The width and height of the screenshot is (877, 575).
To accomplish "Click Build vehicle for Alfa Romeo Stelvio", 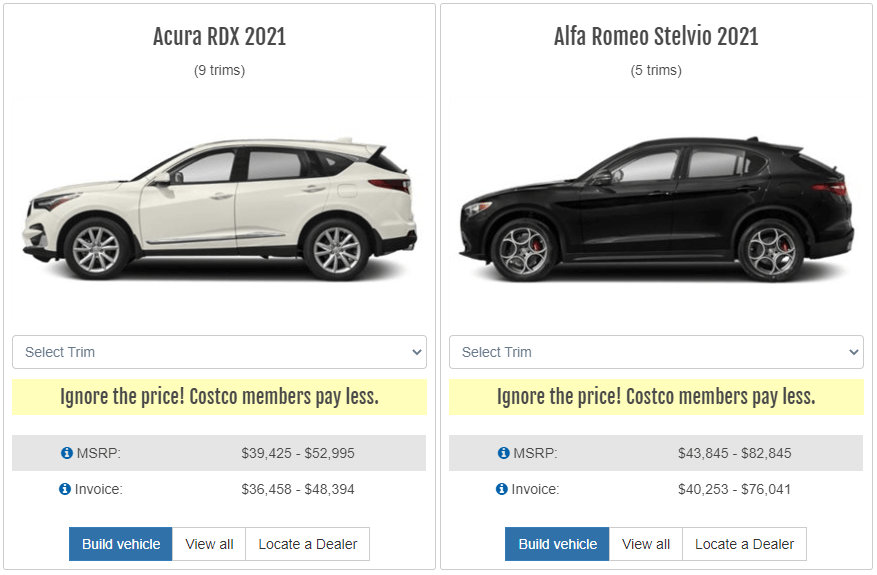I will point(557,544).
